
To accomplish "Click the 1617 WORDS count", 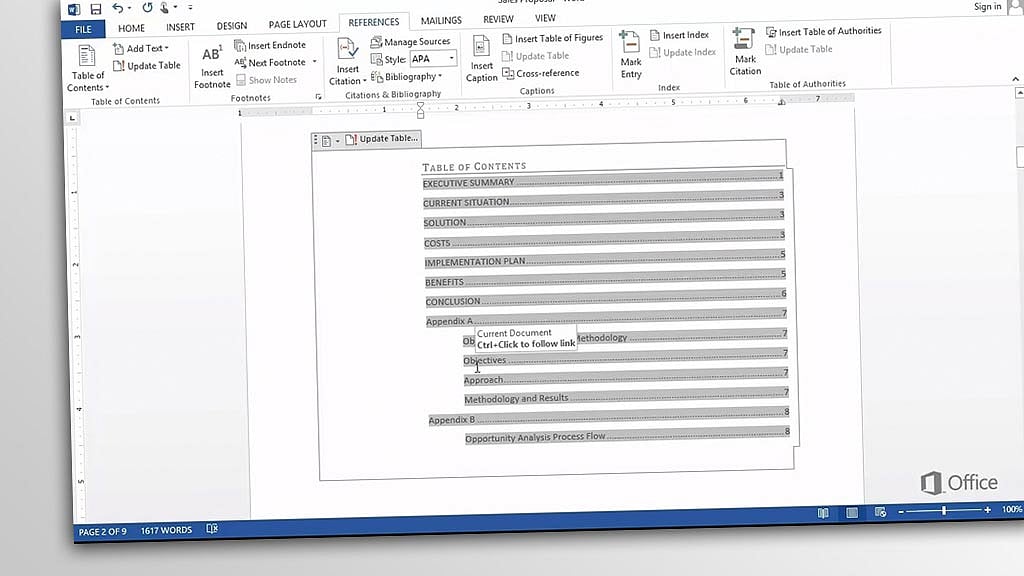I will [x=166, y=530].
